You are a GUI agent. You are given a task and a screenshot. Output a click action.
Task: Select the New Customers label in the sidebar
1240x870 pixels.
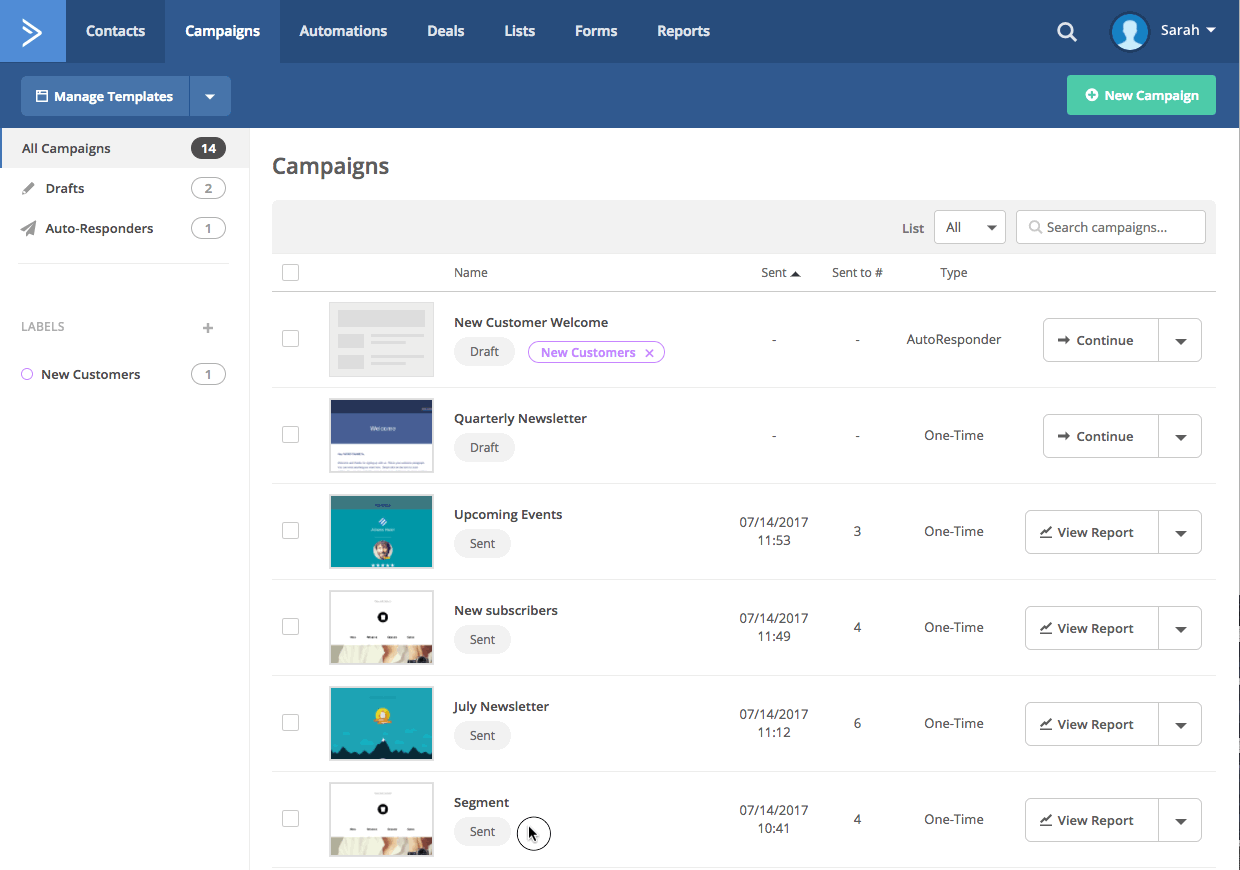click(90, 374)
